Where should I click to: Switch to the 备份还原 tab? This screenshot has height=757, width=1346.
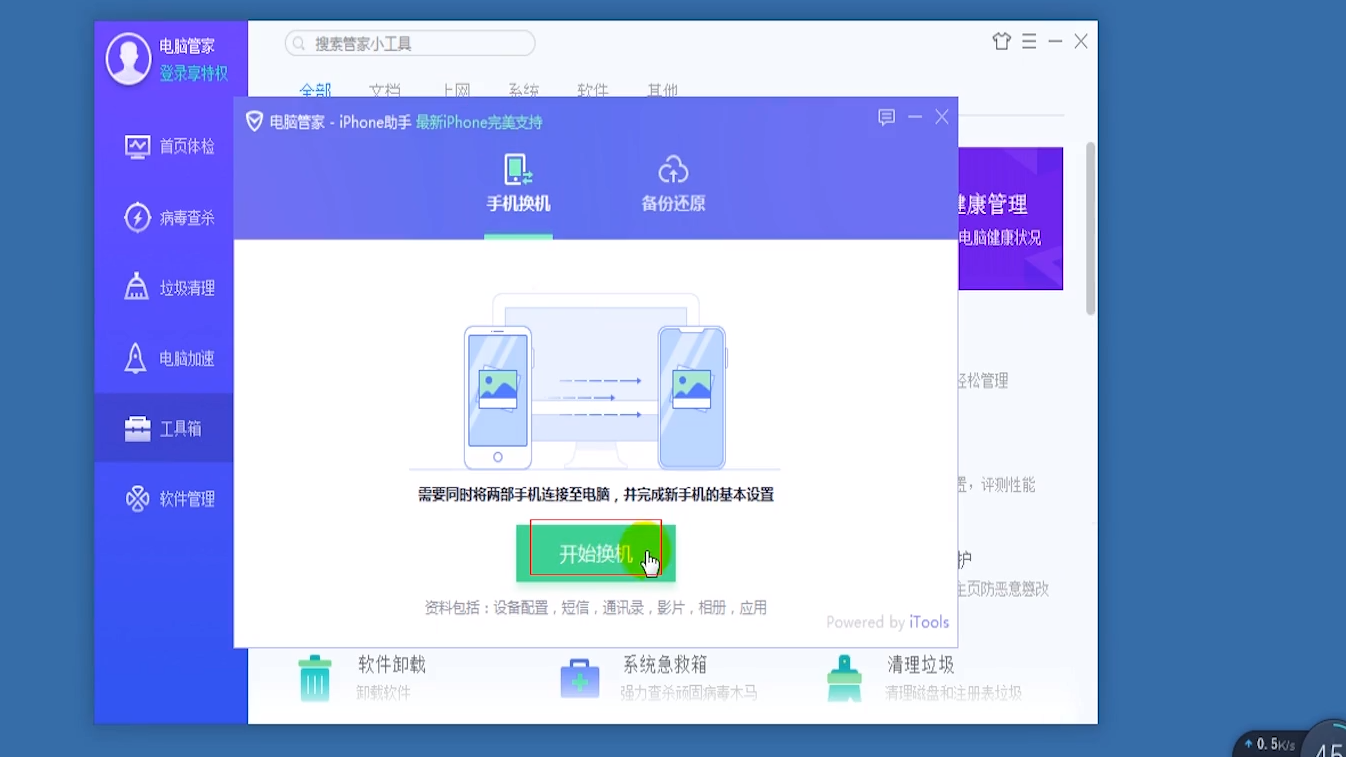(673, 184)
